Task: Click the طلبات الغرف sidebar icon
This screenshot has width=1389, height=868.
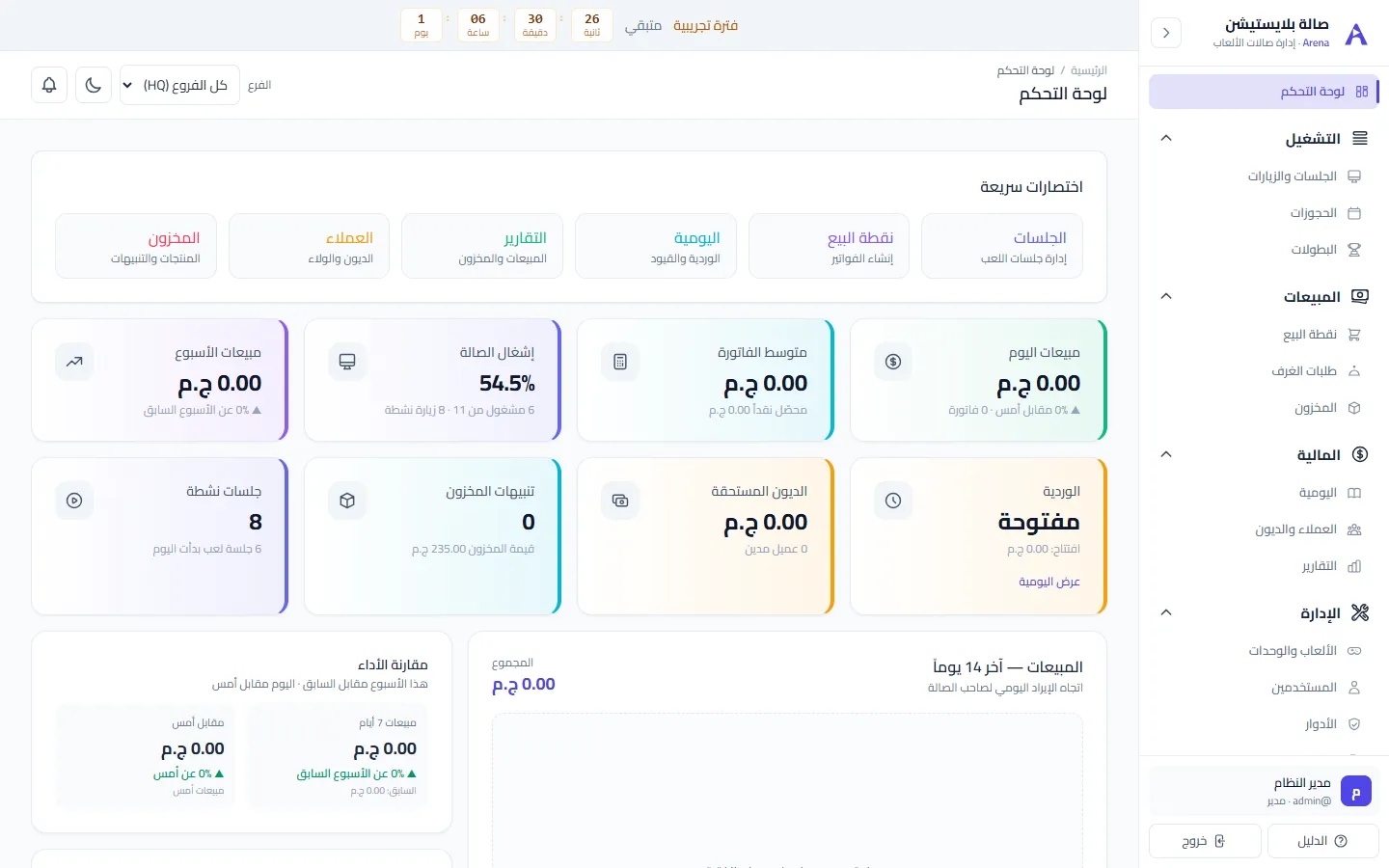Action: [1354, 371]
